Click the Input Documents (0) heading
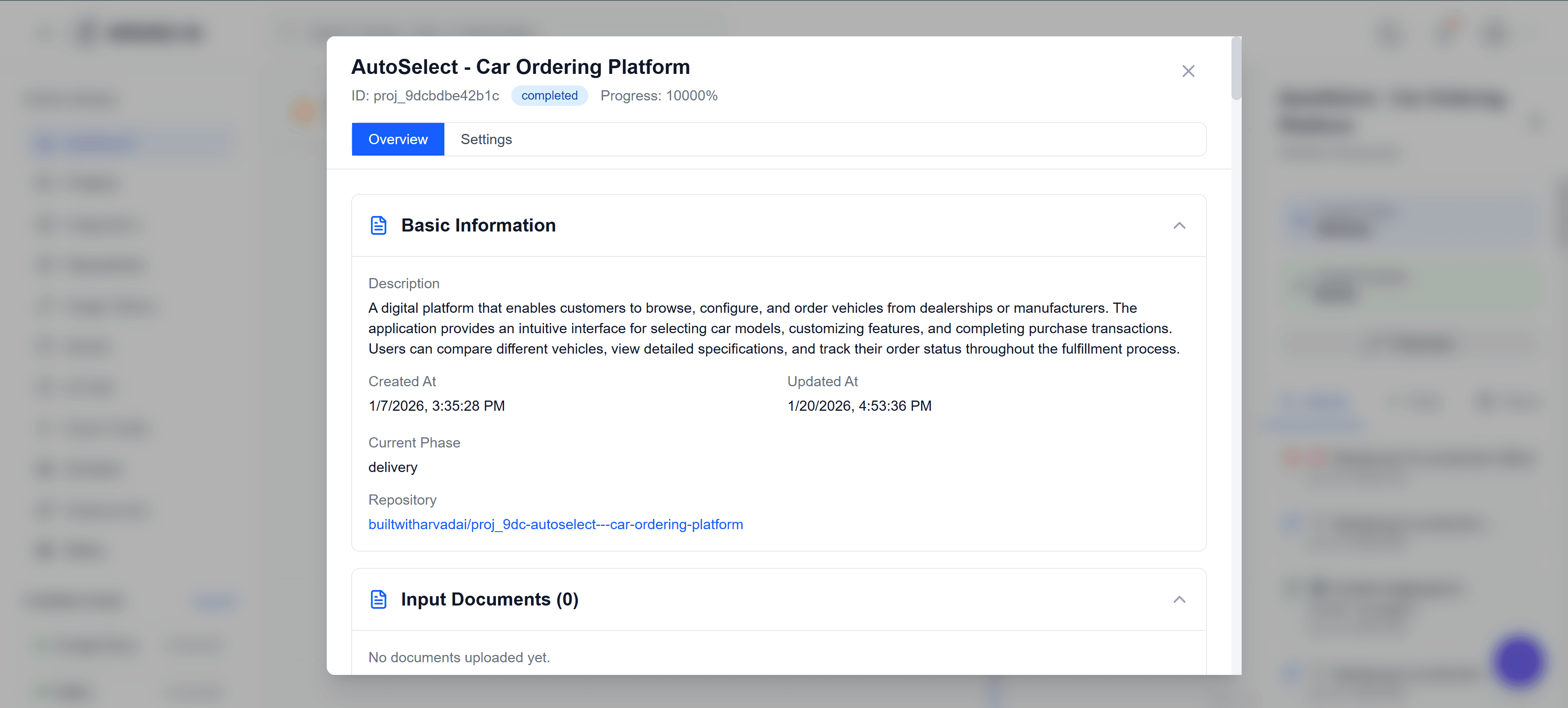This screenshot has width=1568, height=708. coord(489,600)
